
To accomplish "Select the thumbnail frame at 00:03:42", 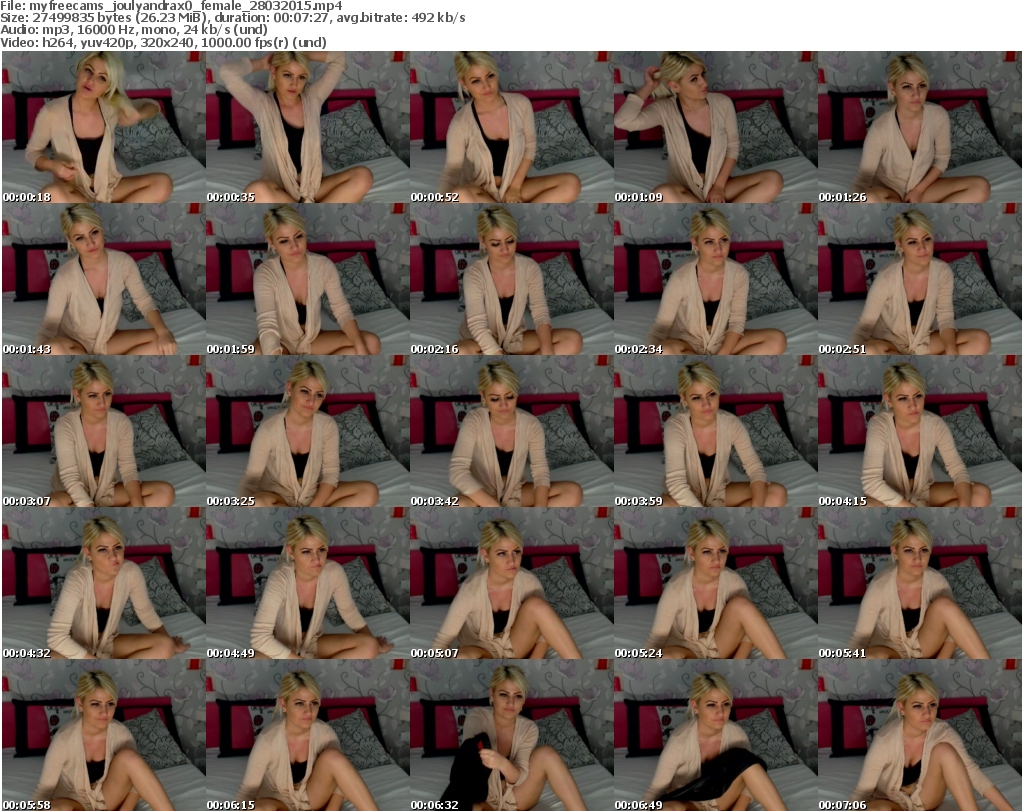I will [511, 432].
